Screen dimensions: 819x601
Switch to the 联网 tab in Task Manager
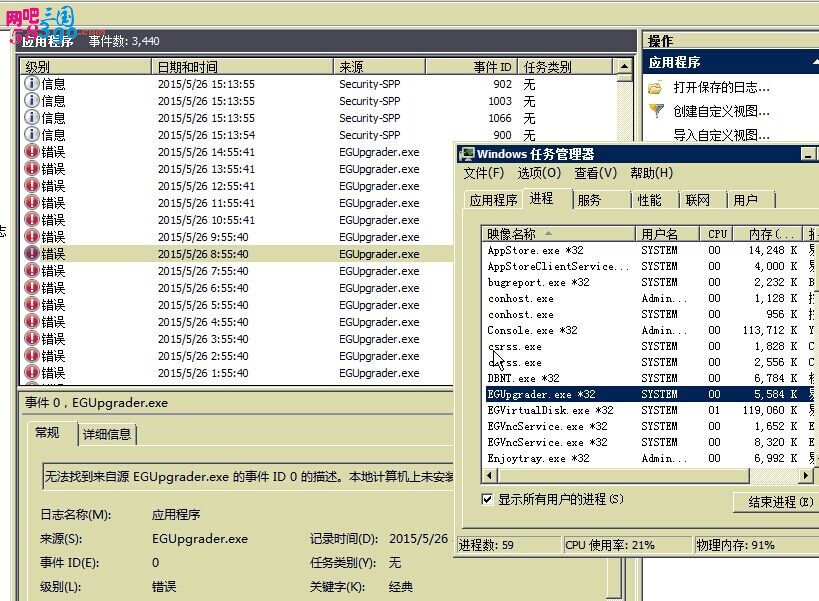coord(703,200)
